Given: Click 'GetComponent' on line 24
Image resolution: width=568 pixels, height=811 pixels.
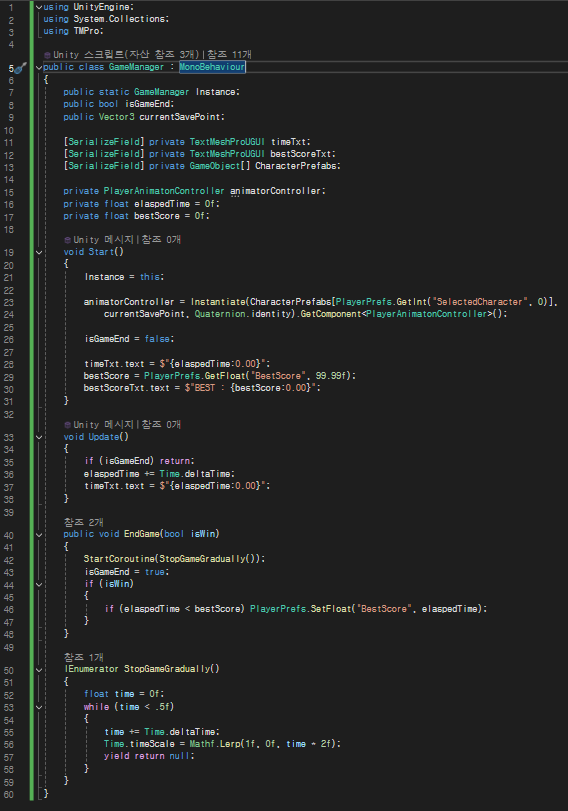Looking at the screenshot, I should tap(331, 314).
